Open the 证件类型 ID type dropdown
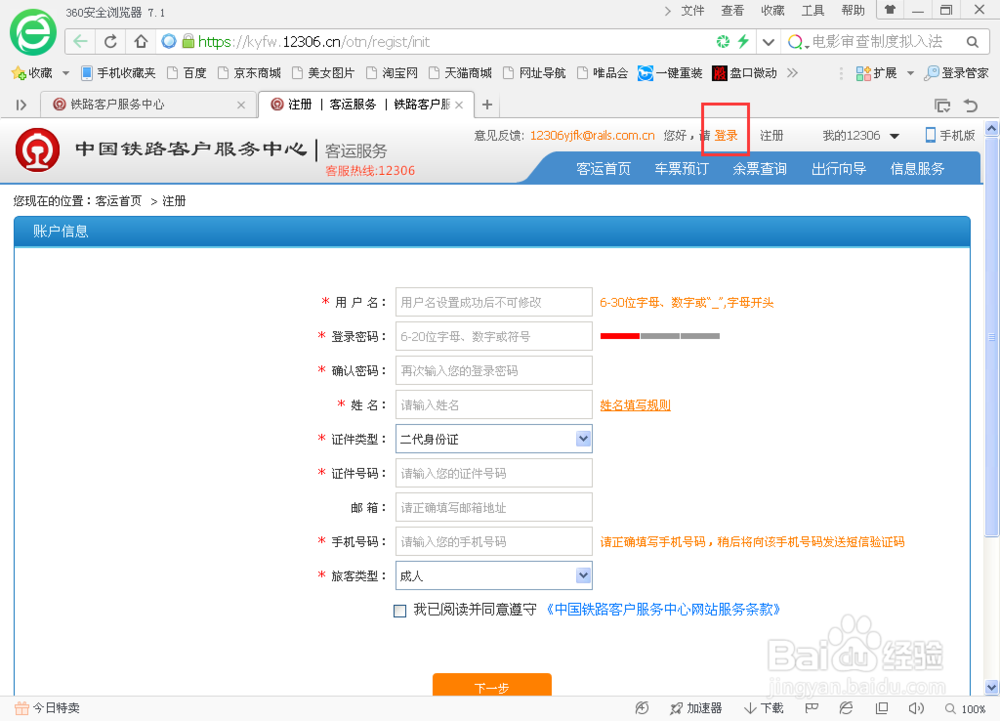The height and width of the screenshot is (721, 1000). [583, 438]
